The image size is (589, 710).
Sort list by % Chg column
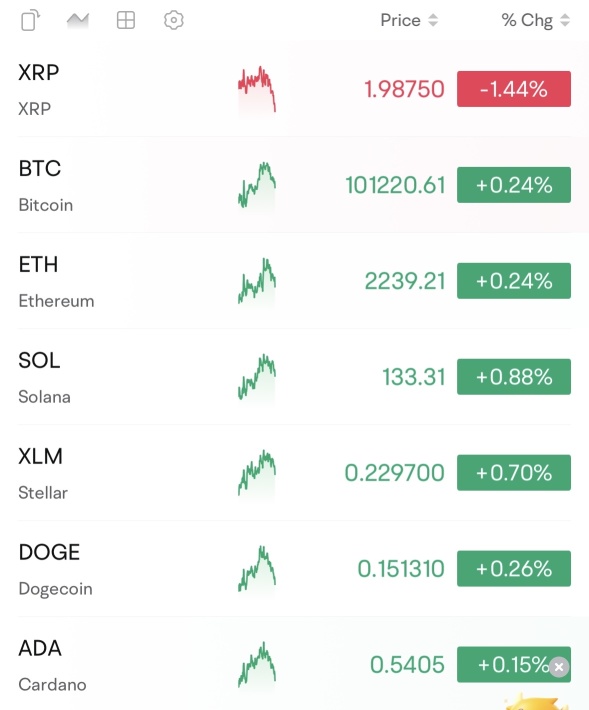(x=536, y=20)
